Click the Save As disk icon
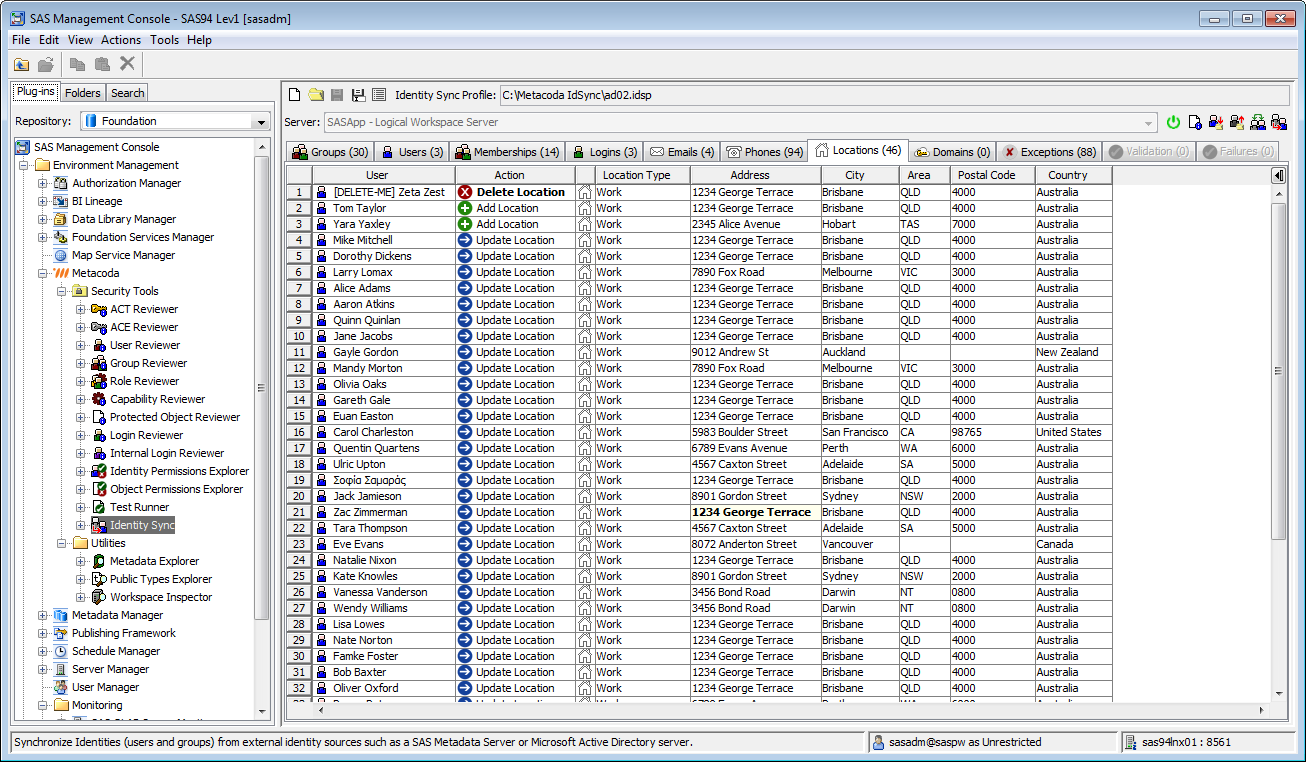The height and width of the screenshot is (762, 1306). click(x=358, y=95)
